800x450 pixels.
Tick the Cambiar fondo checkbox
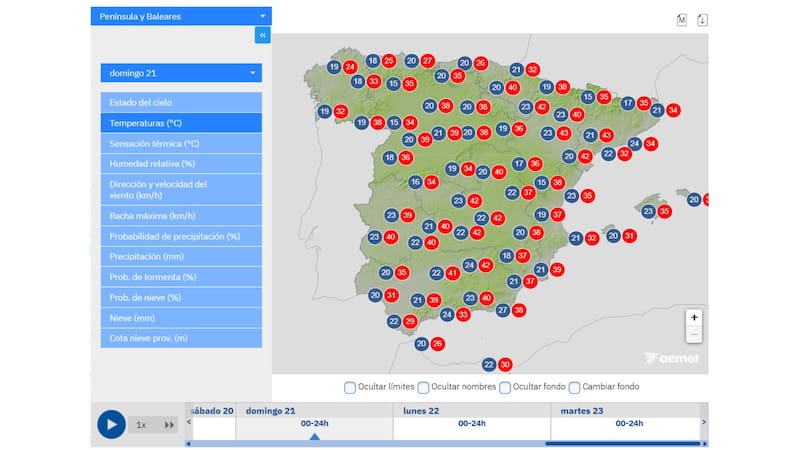click(574, 387)
